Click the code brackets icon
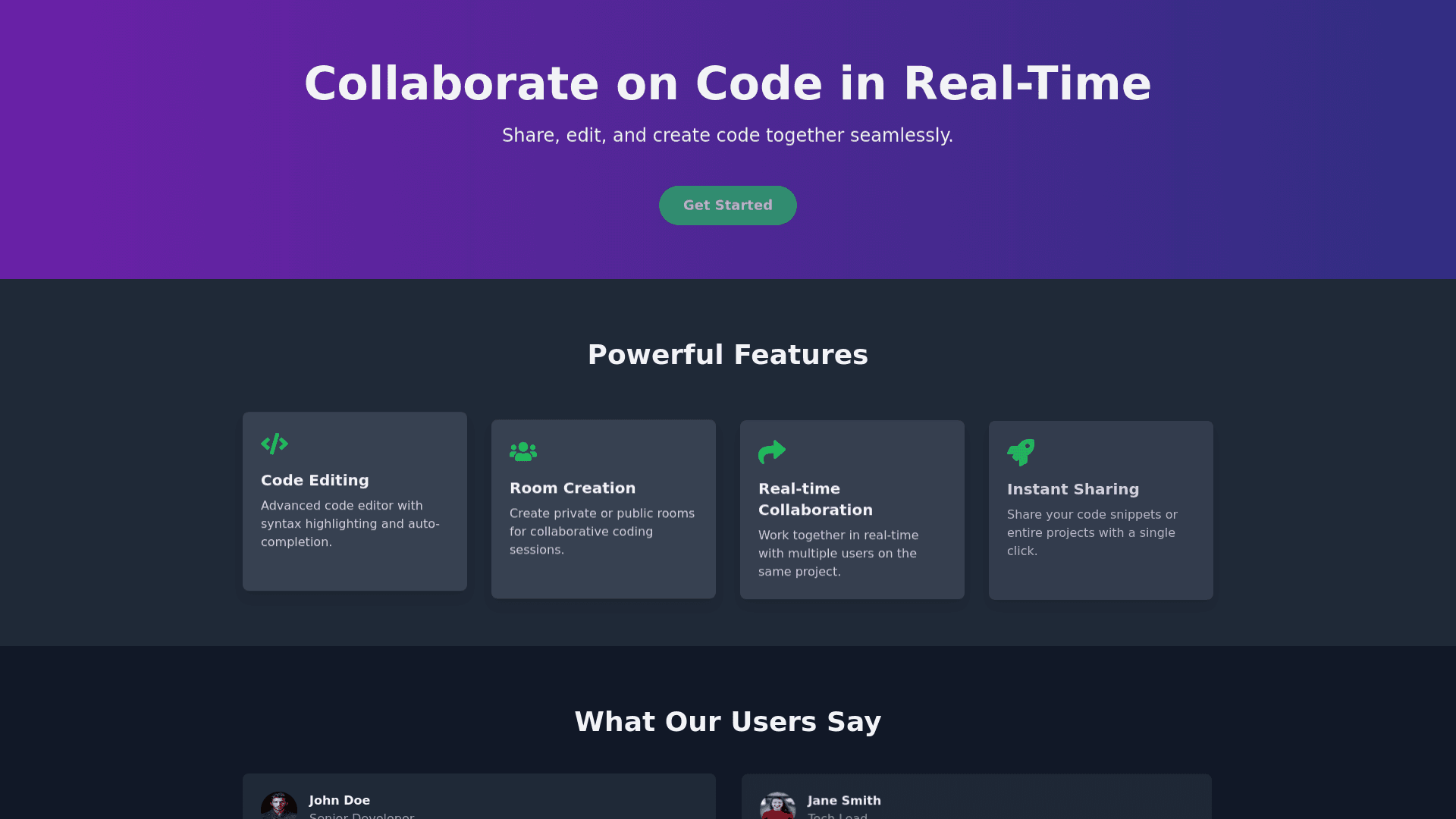Viewport: 1456px width, 819px height. 275,444
